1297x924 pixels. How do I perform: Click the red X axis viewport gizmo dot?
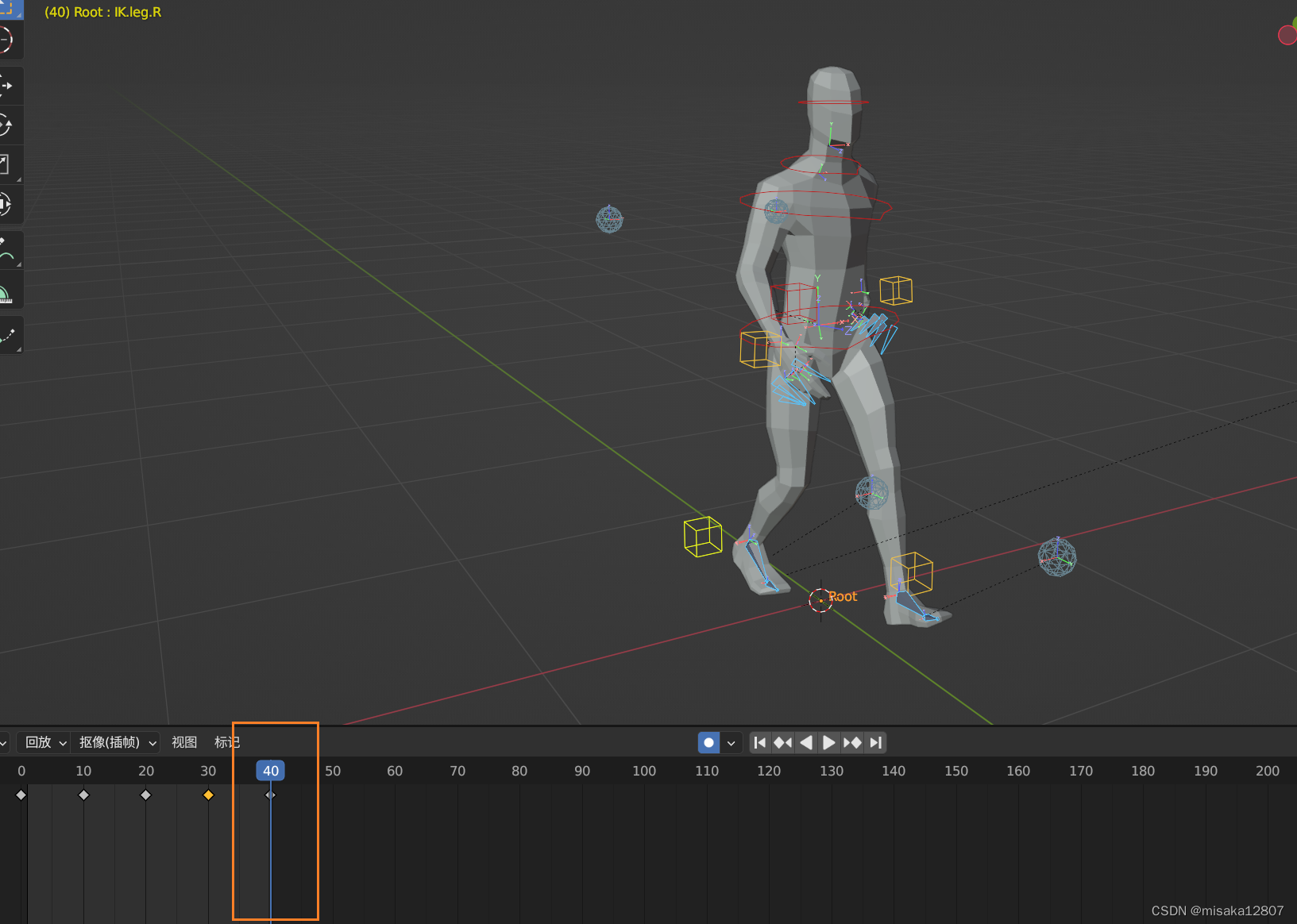1287,35
